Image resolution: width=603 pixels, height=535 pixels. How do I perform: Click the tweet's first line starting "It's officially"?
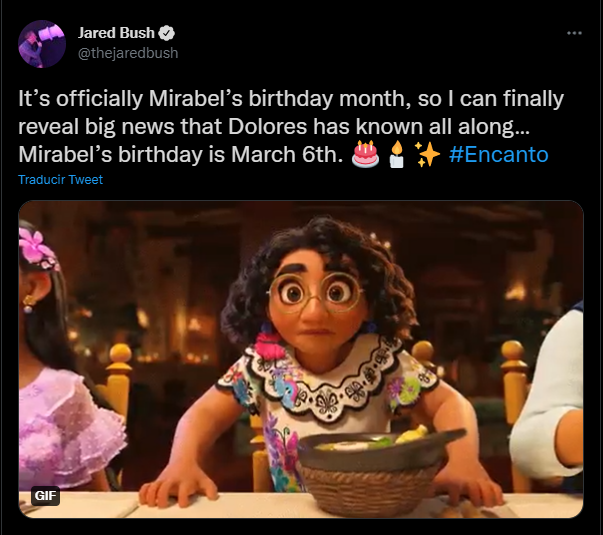click(x=291, y=99)
